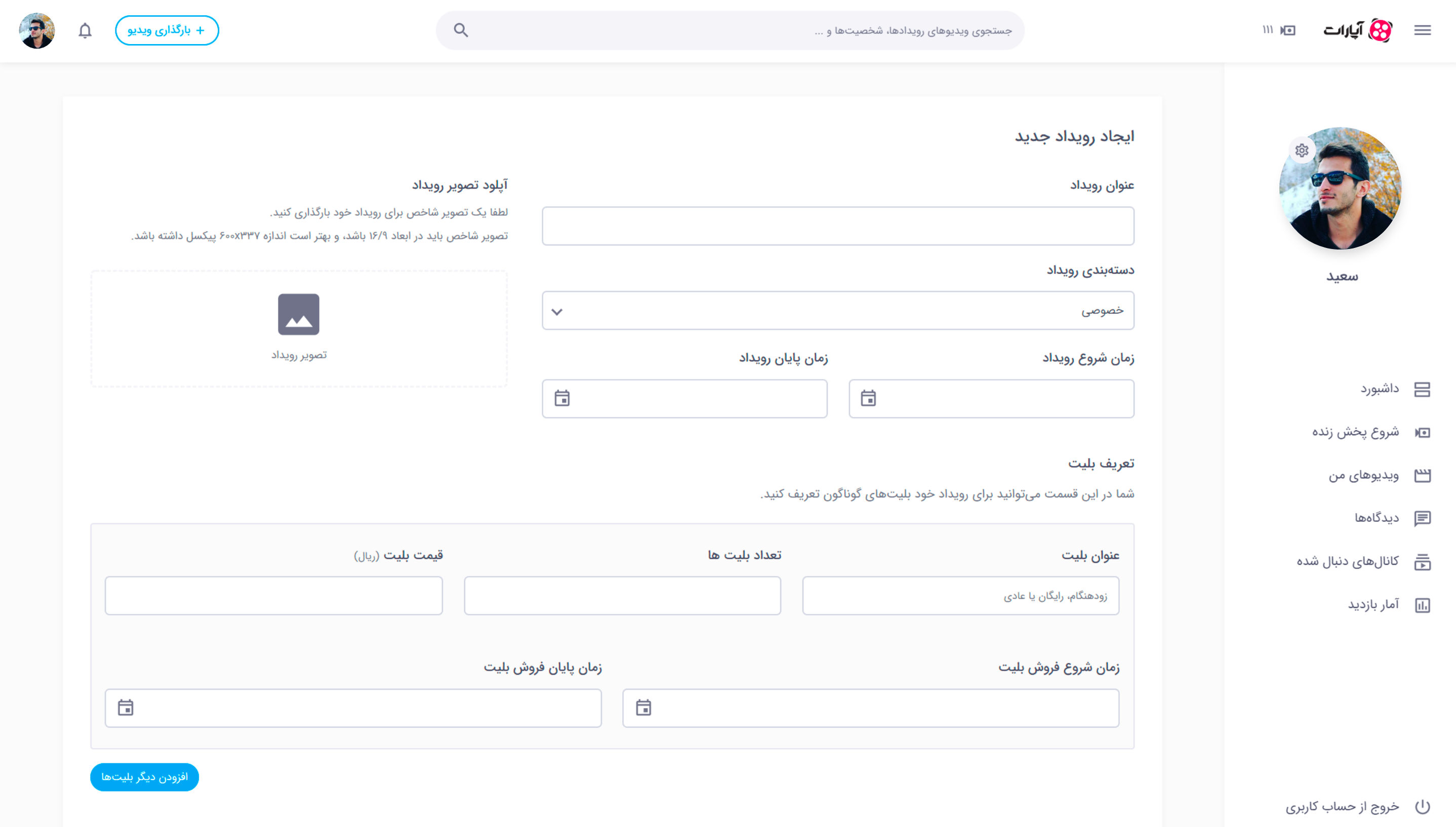This screenshot has width=1456, height=827.
Task: Click the live broadcast icon in header
Action: (1287, 30)
